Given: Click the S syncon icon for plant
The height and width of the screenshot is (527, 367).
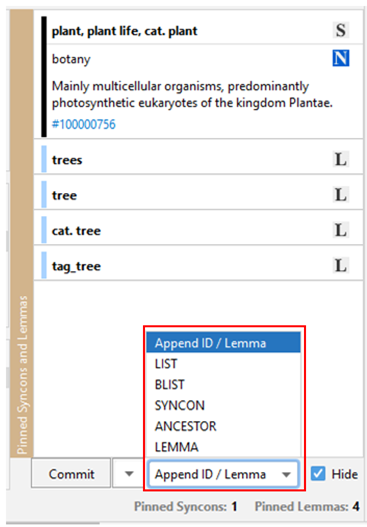Looking at the screenshot, I should pyautogui.click(x=340, y=30).
